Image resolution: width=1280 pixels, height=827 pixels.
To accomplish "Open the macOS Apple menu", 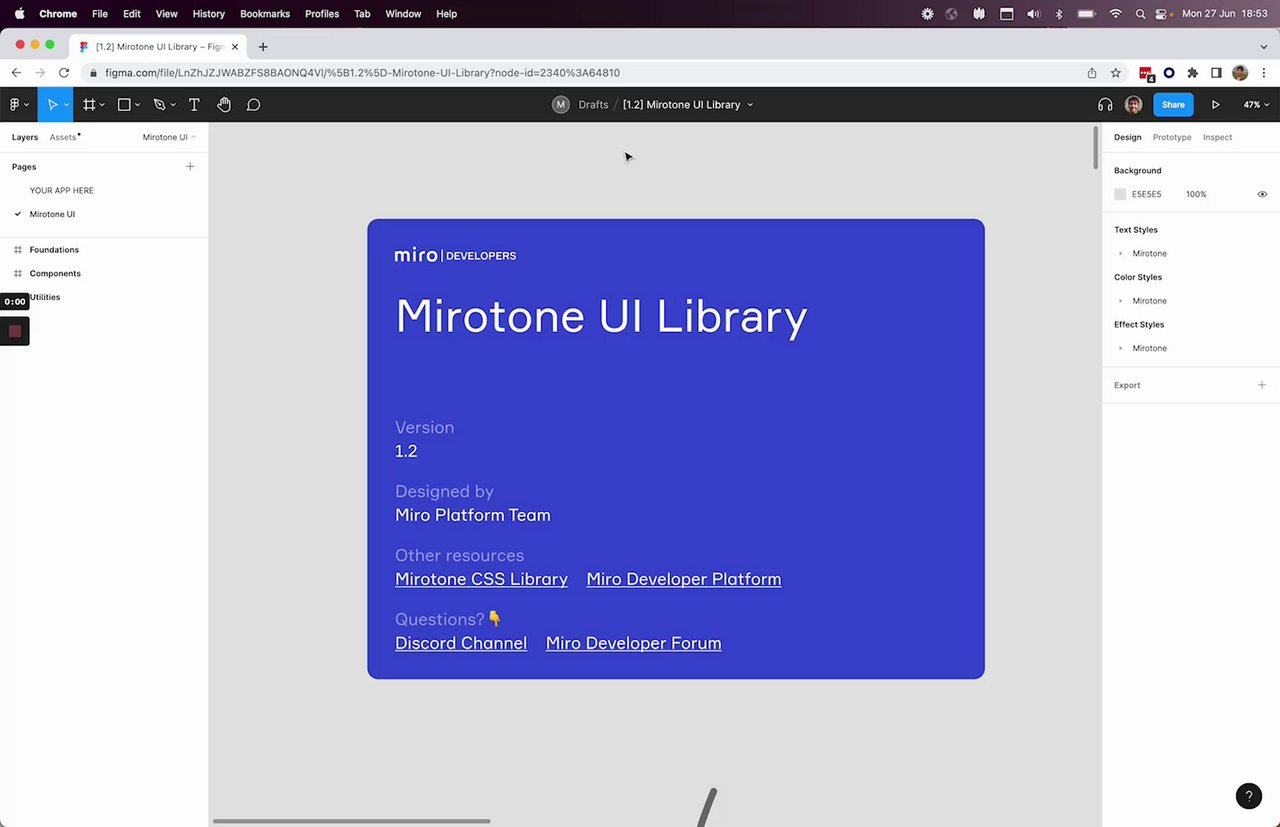I will [19, 14].
